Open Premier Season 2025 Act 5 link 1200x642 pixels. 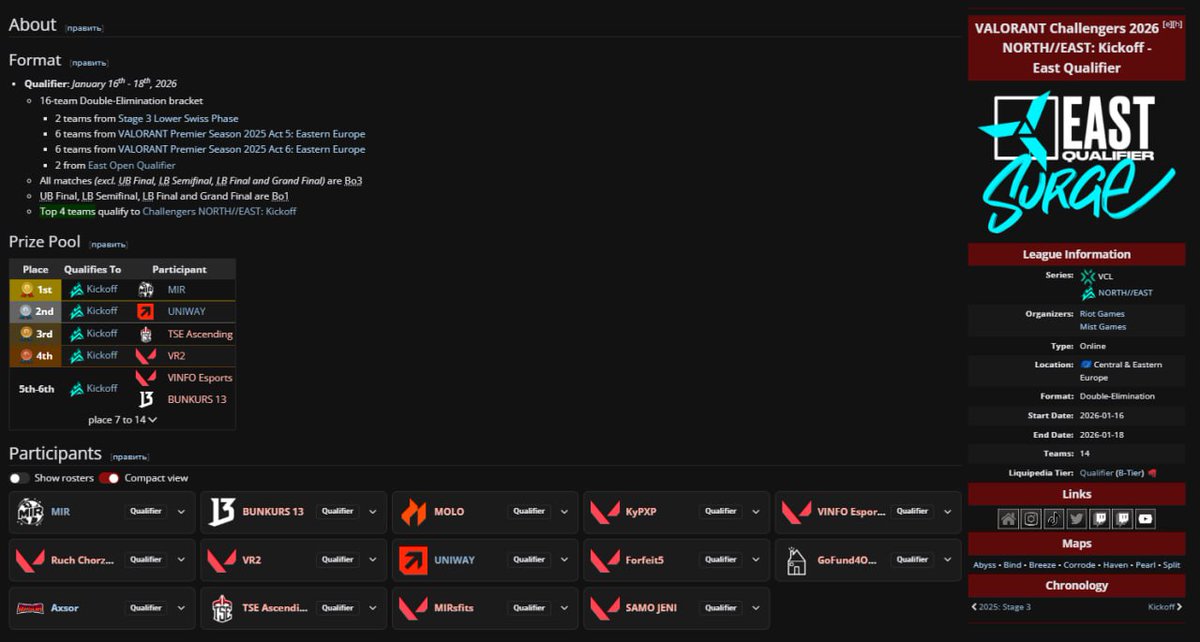pos(242,134)
